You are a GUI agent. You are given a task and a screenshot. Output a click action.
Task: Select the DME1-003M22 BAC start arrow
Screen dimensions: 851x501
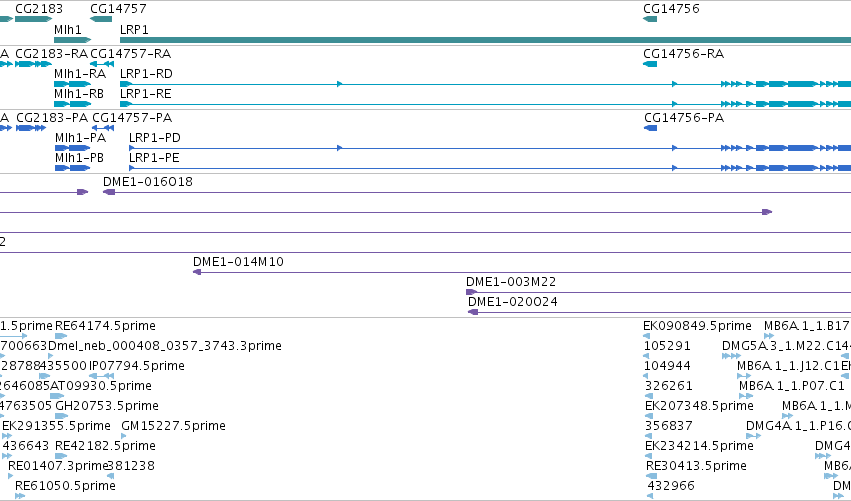point(472,292)
